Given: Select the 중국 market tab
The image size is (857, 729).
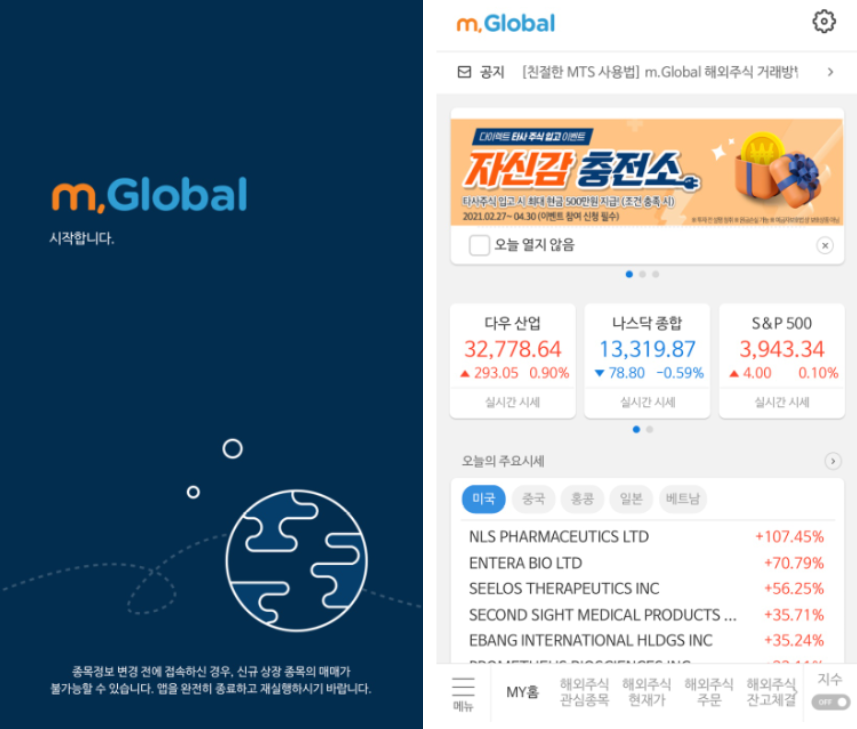Looking at the screenshot, I should (x=533, y=498).
